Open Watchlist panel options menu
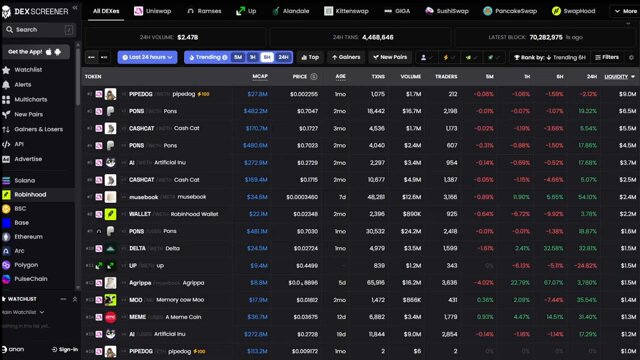 pyautogui.click(x=63, y=300)
